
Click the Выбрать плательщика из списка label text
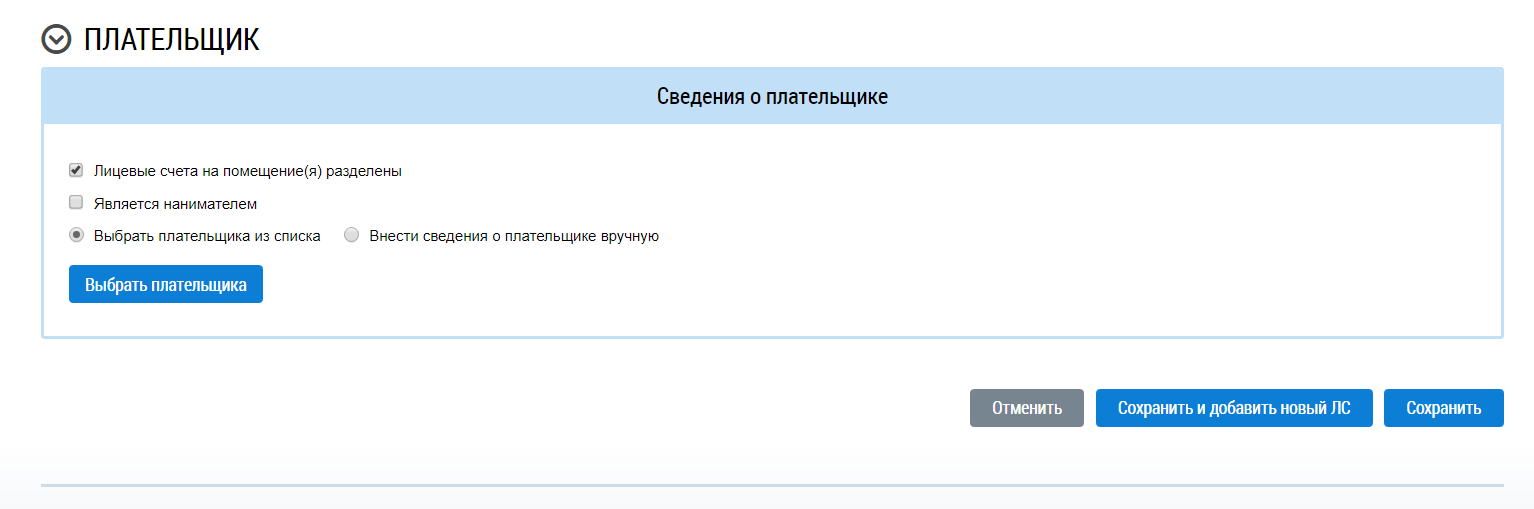click(x=207, y=237)
